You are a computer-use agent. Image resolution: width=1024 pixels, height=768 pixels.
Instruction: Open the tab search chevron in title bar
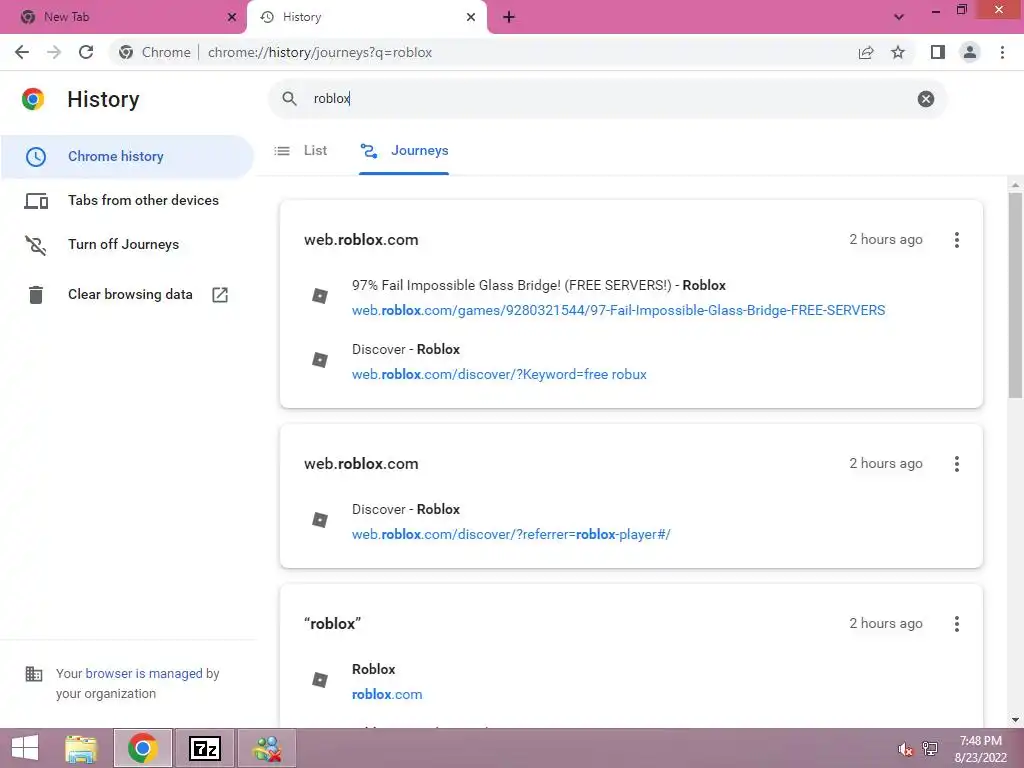click(899, 17)
